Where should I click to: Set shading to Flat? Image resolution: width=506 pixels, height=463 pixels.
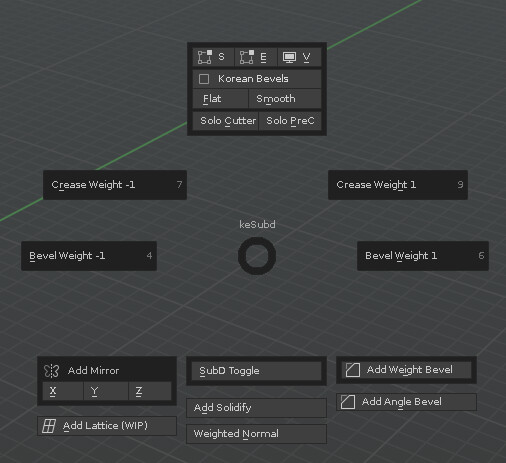220,99
